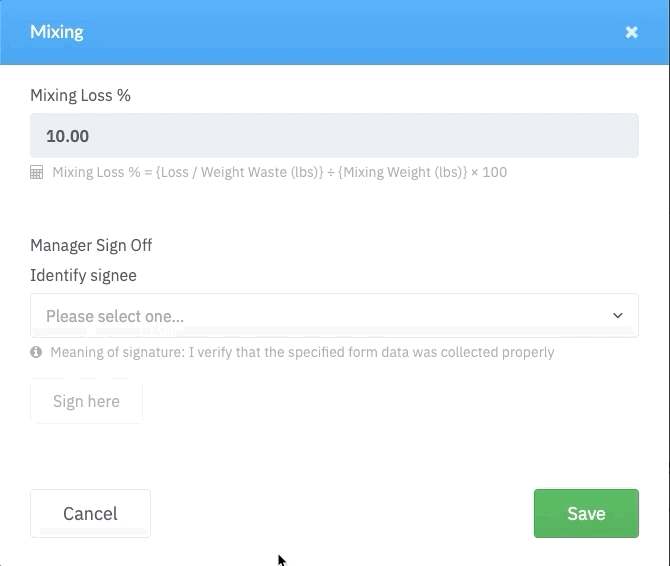This screenshot has width=670, height=566.
Task: Expand the signee dropdown chevron arrow
Action: [617, 316]
